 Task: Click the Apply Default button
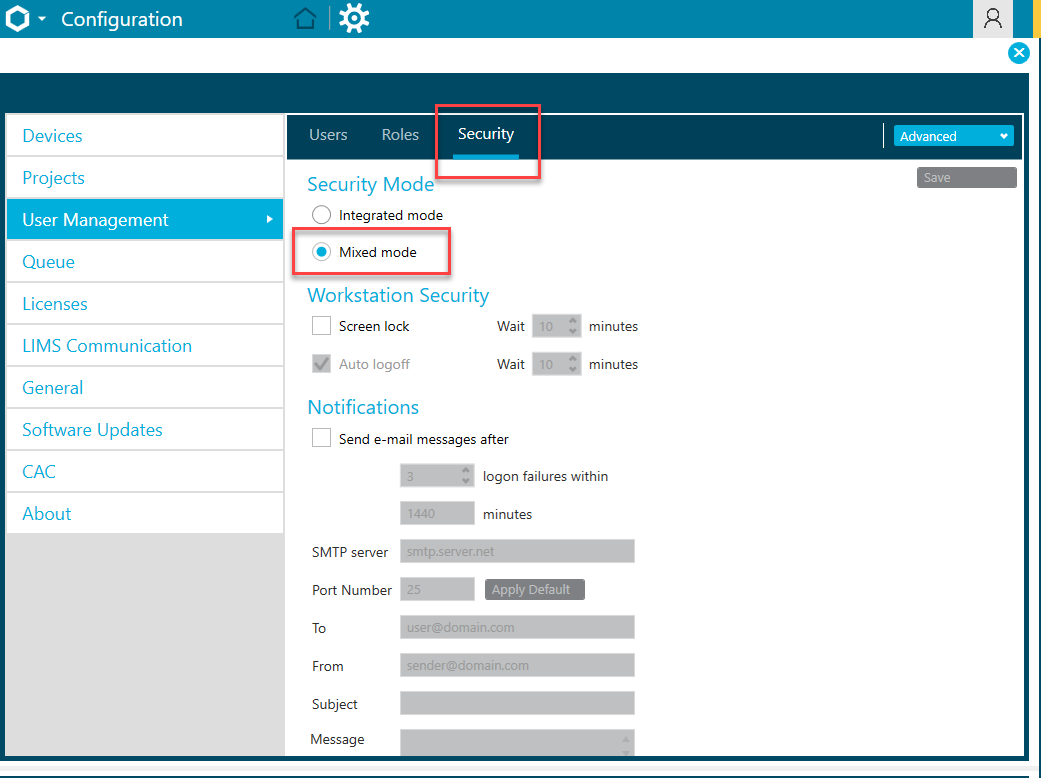point(534,590)
